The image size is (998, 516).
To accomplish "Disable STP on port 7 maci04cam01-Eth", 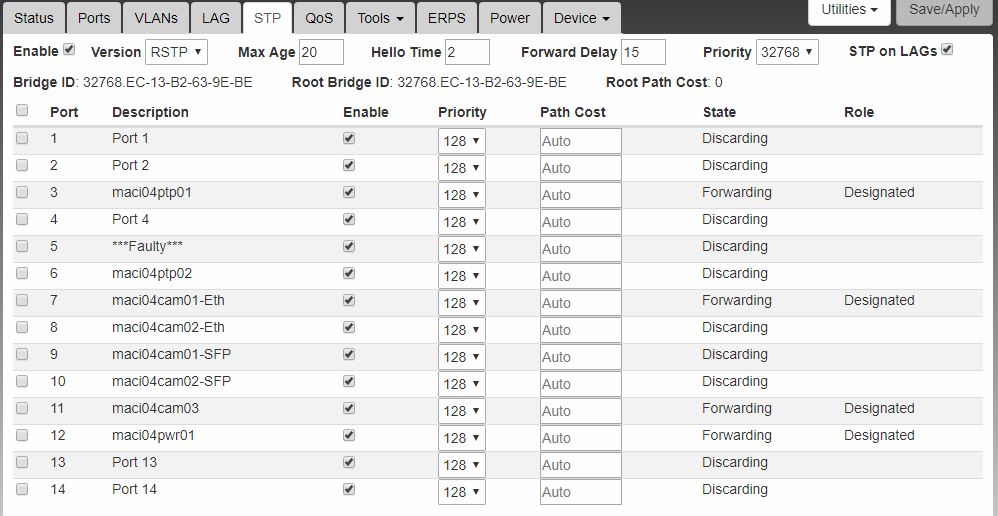I will click(x=348, y=300).
